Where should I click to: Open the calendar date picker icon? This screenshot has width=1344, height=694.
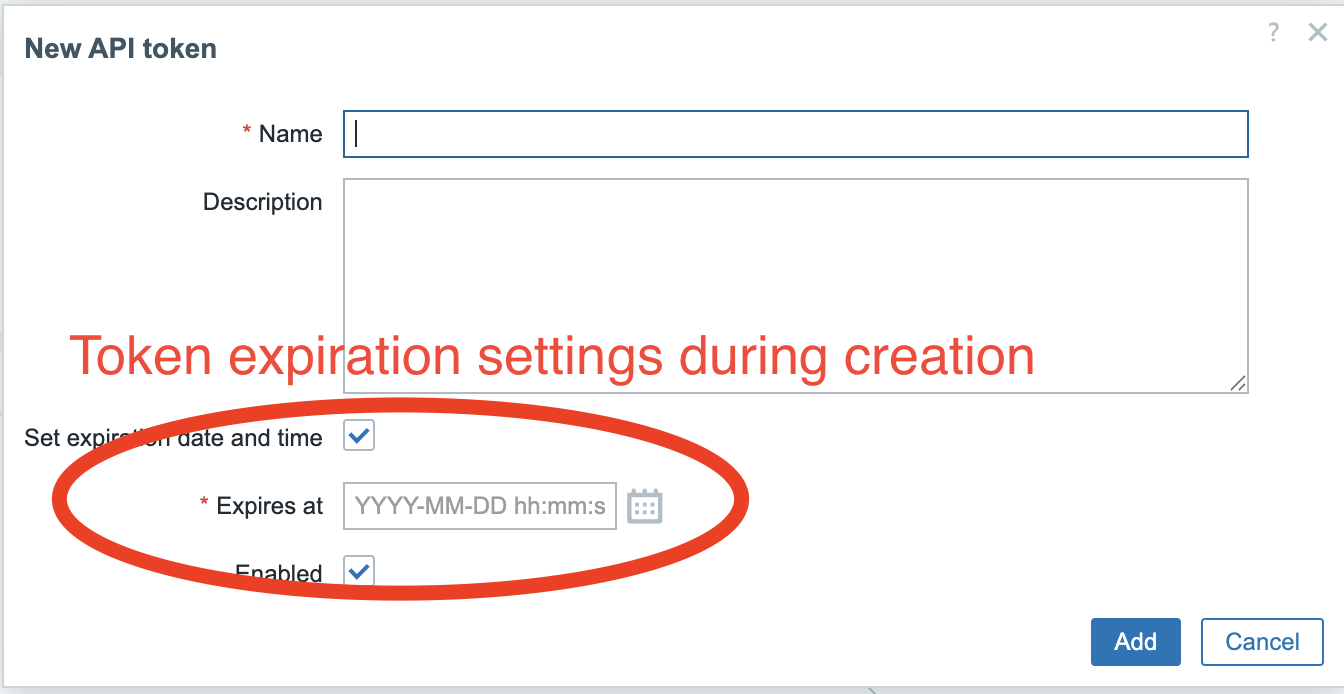click(x=645, y=506)
